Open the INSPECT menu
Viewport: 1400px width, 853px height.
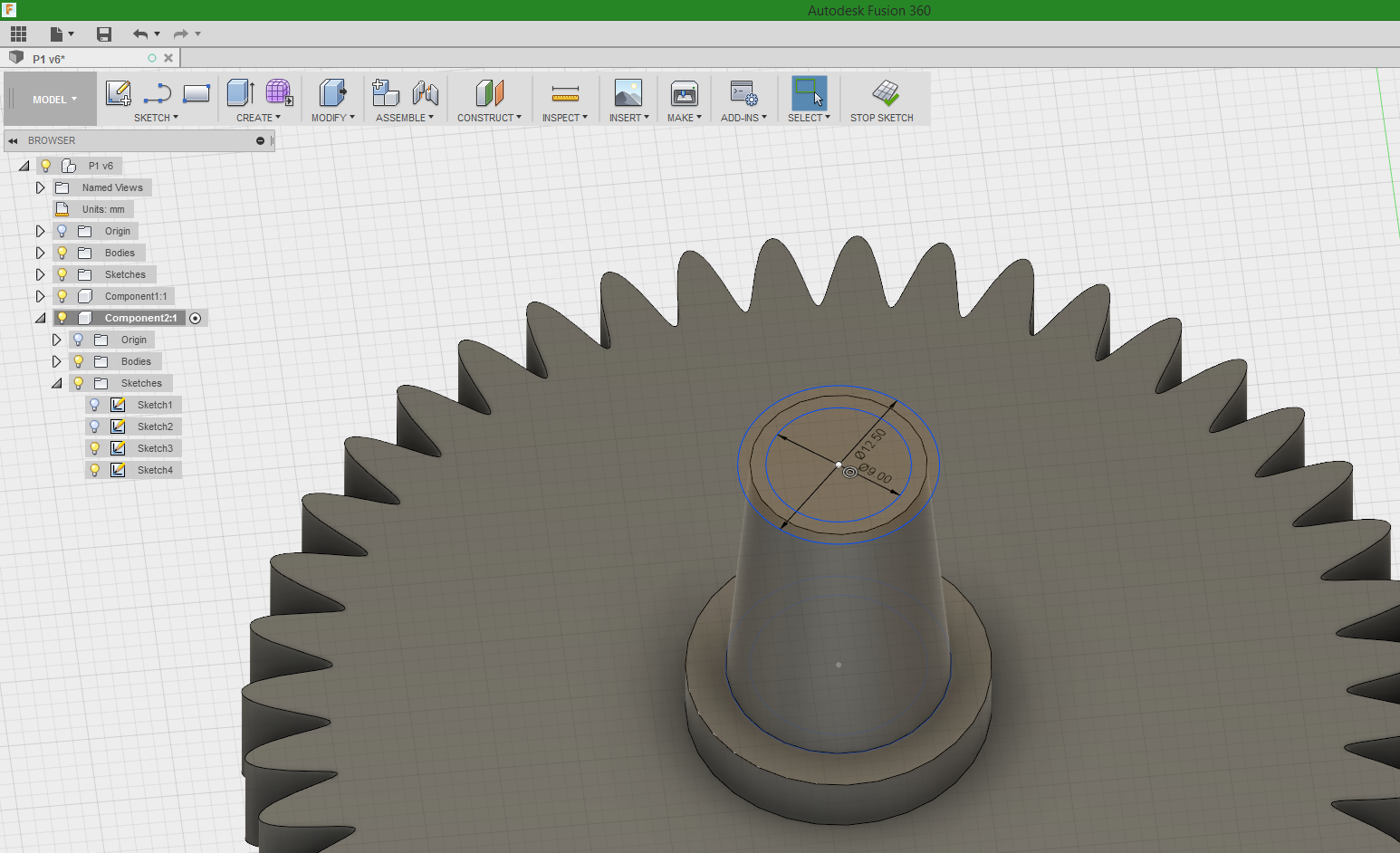click(565, 118)
